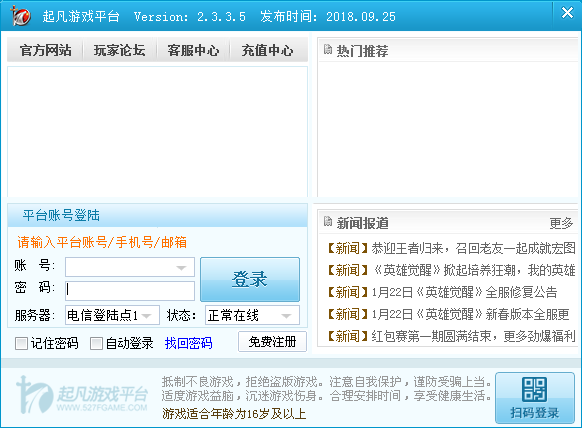Toggle the 自动登录 checkbox
The image size is (582, 428).
pyautogui.click(x=97, y=343)
